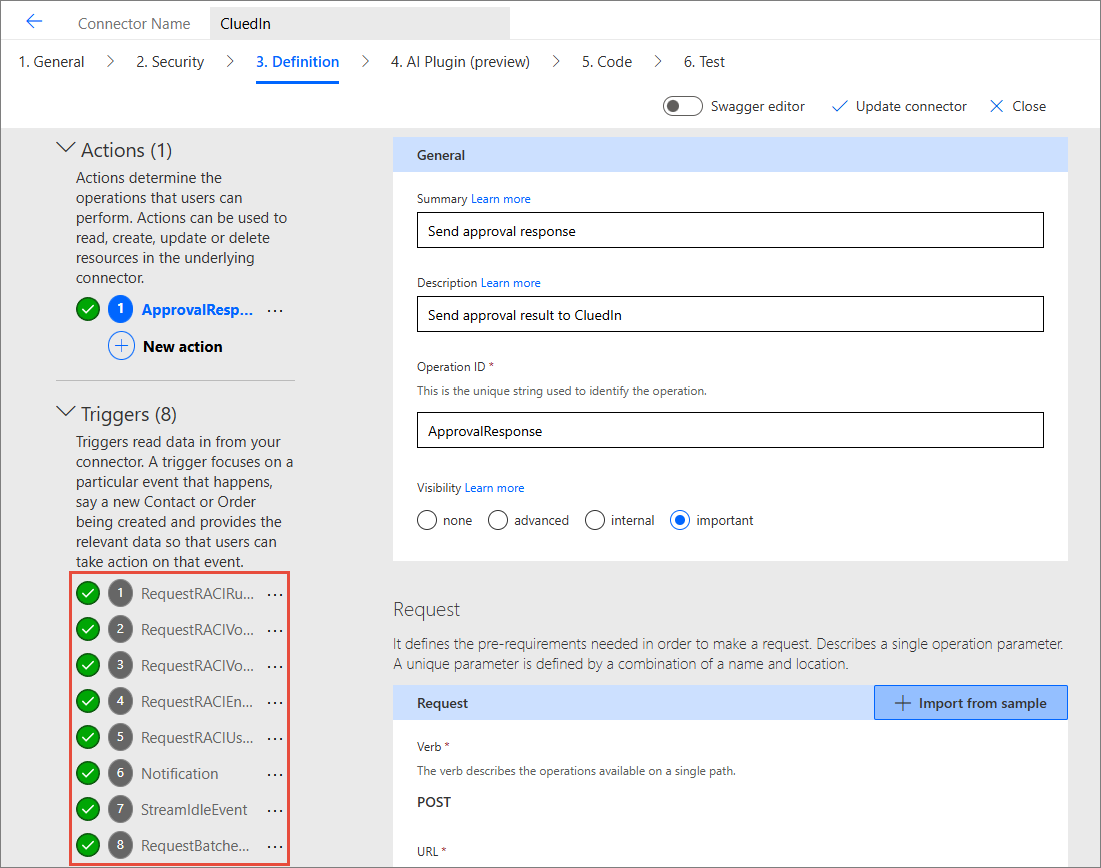Go to the 5. Code step
The height and width of the screenshot is (868, 1101).
tap(607, 62)
